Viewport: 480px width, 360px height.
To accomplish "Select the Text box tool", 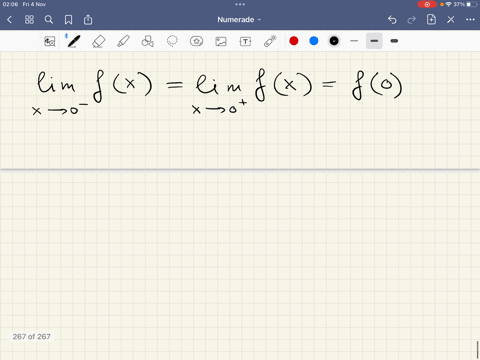I will pyautogui.click(x=245, y=41).
